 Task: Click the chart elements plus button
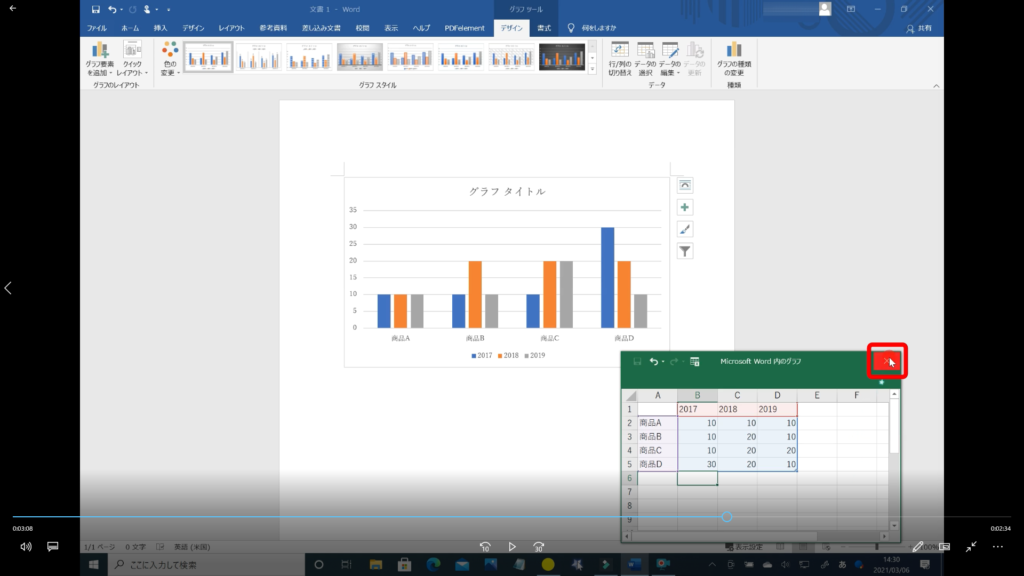click(x=685, y=207)
